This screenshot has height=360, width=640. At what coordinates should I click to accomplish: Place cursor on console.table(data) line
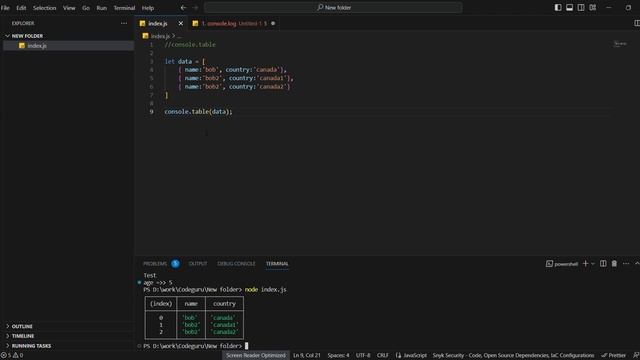click(198, 111)
